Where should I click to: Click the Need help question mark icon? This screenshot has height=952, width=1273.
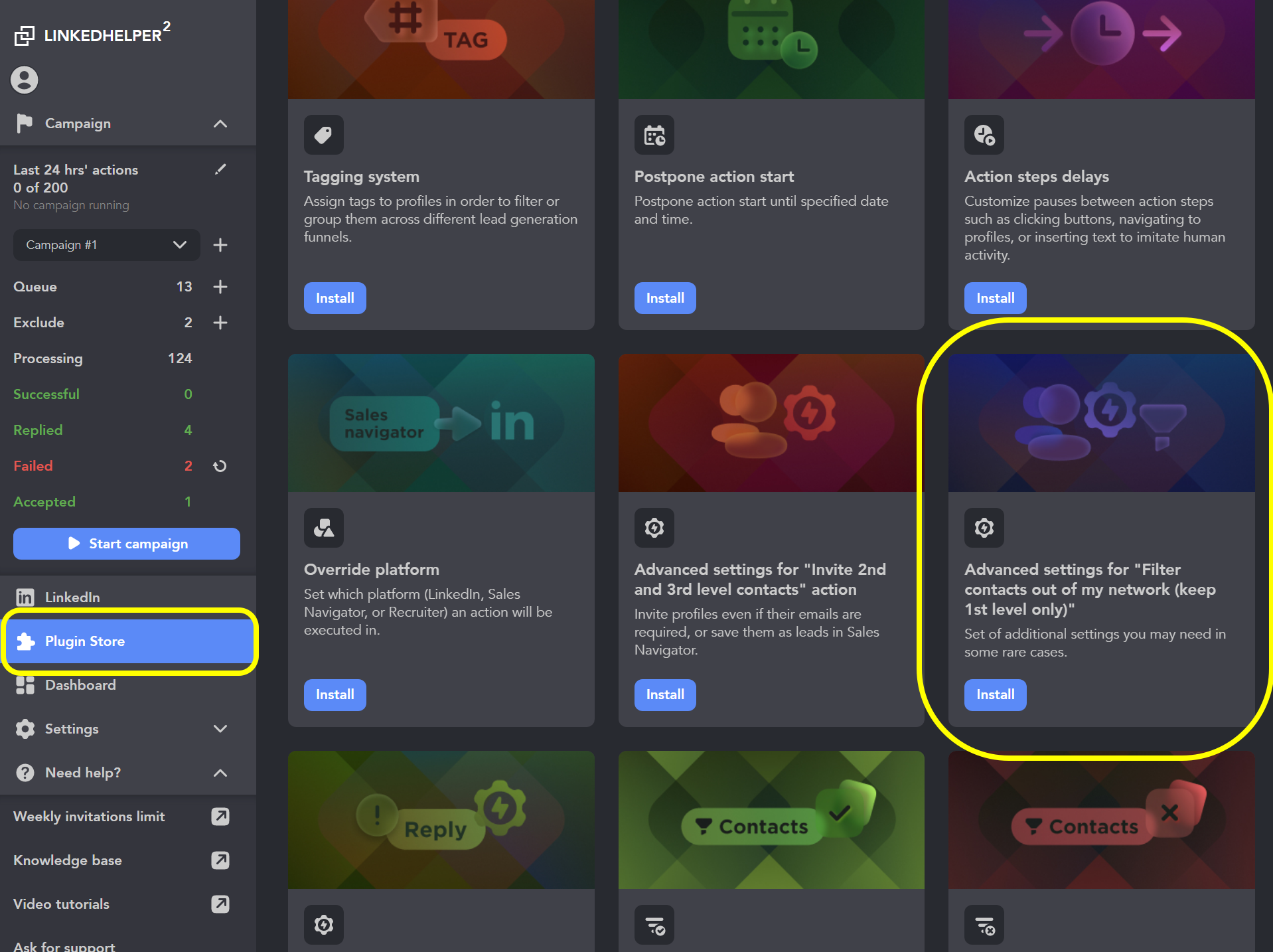coord(25,773)
